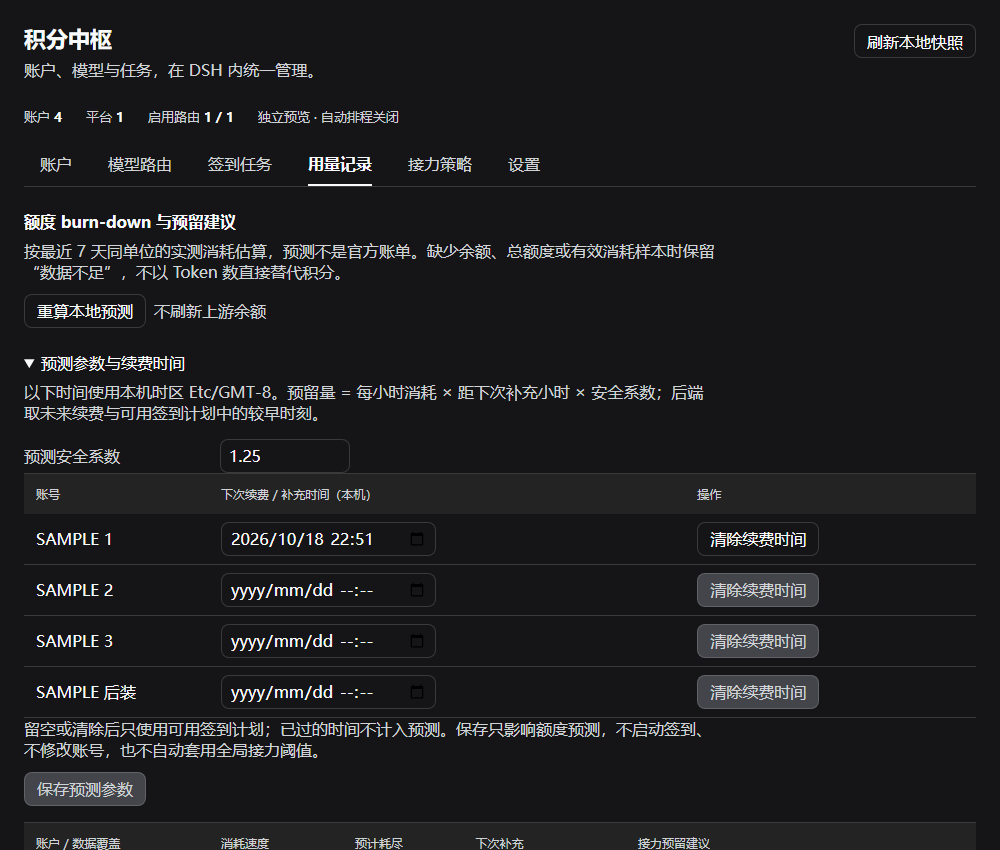The height and width of the screenshot is (850, 1000).
Task: Select the 用量记录 tab
Action: pyautogui.click(x=340, y=165)
